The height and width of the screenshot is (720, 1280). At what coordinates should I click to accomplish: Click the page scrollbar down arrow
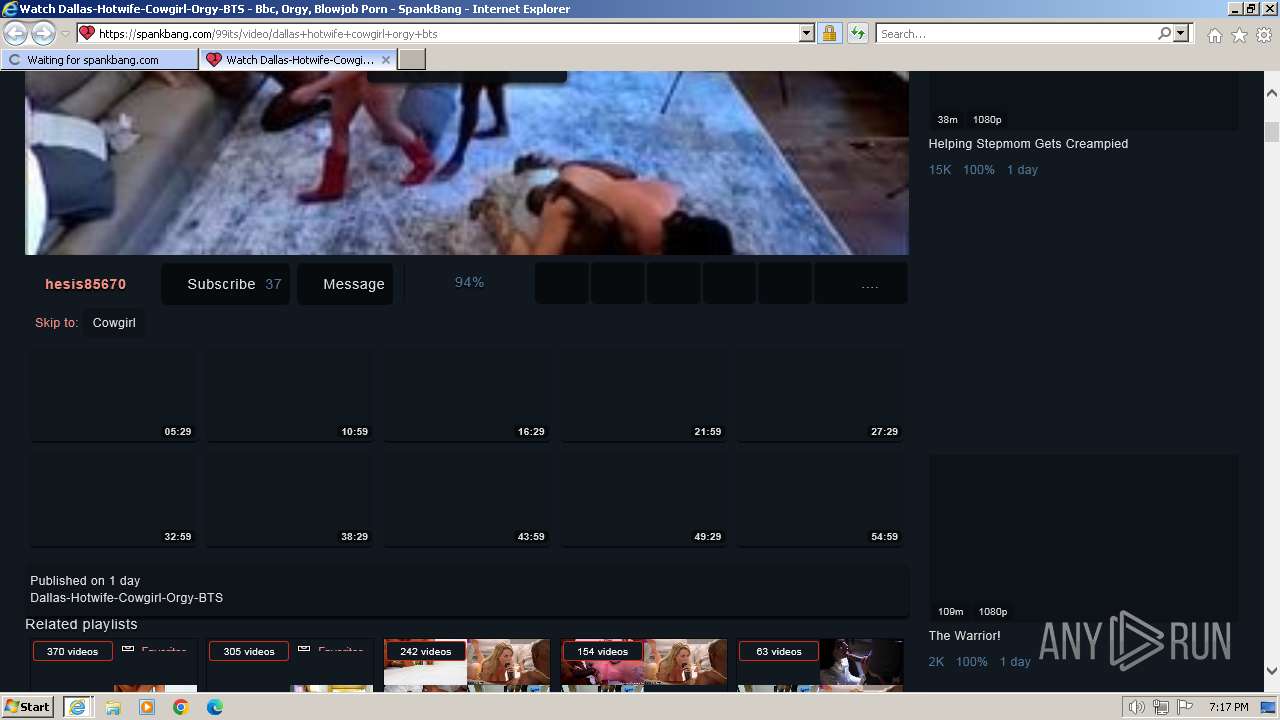tap(1272, 671)
